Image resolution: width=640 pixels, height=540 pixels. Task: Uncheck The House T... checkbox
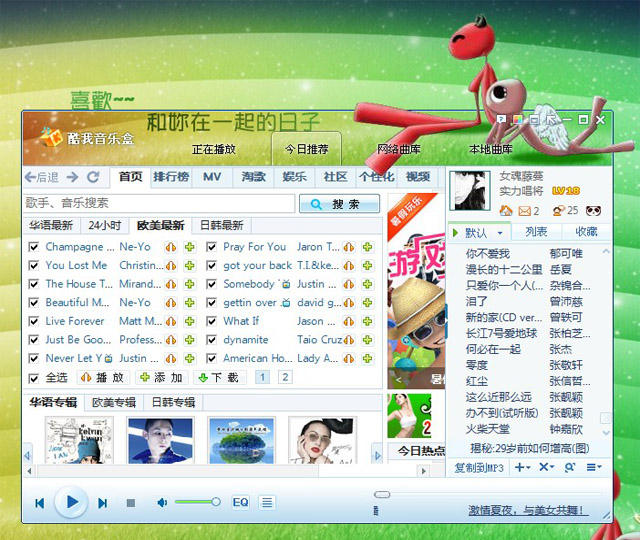point(34,284)
